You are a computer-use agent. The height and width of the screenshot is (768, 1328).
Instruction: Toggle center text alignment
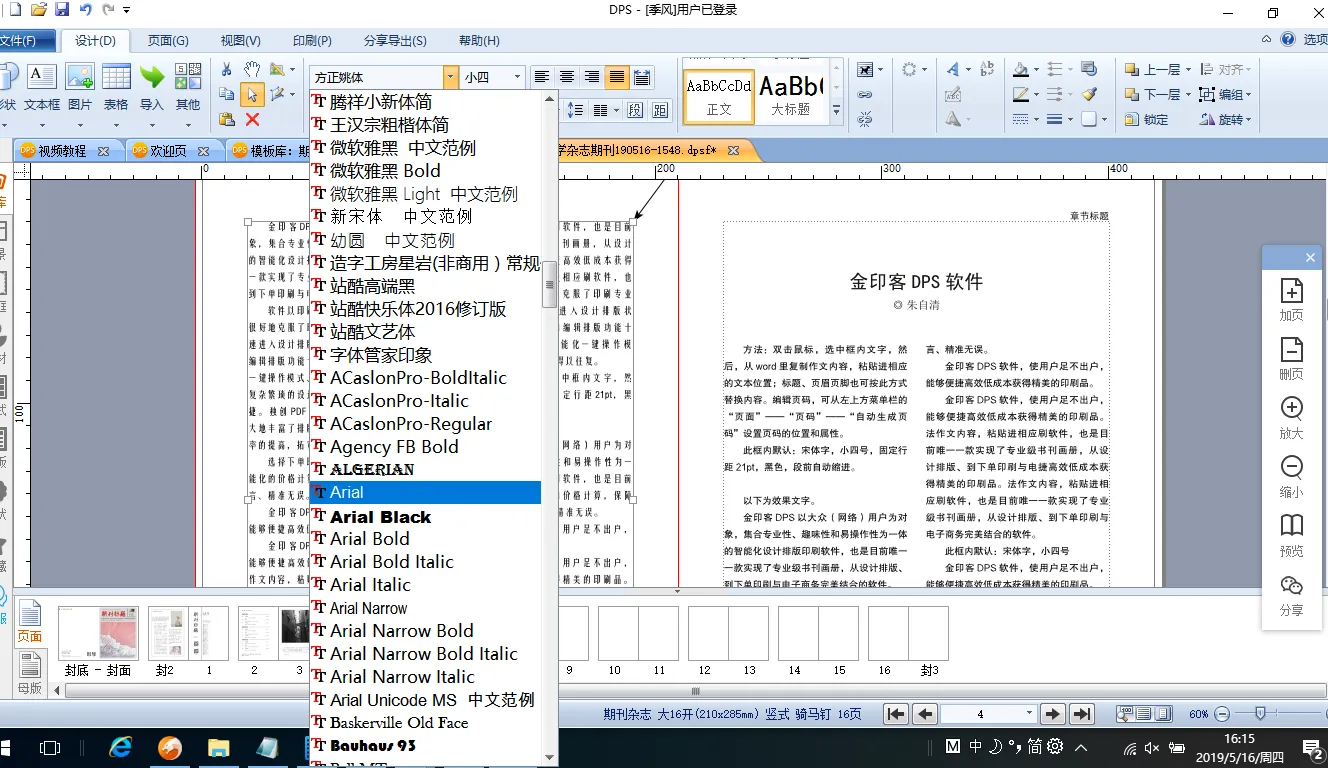coord(567,77)
